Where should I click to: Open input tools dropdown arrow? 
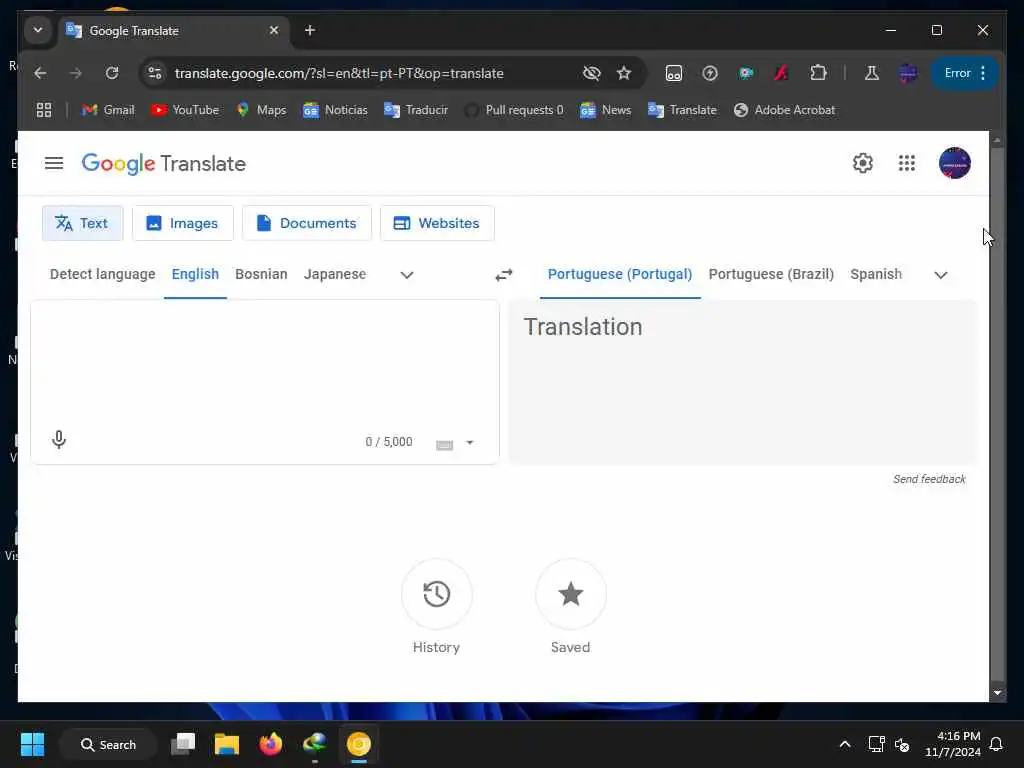click(x=470, y=443)
